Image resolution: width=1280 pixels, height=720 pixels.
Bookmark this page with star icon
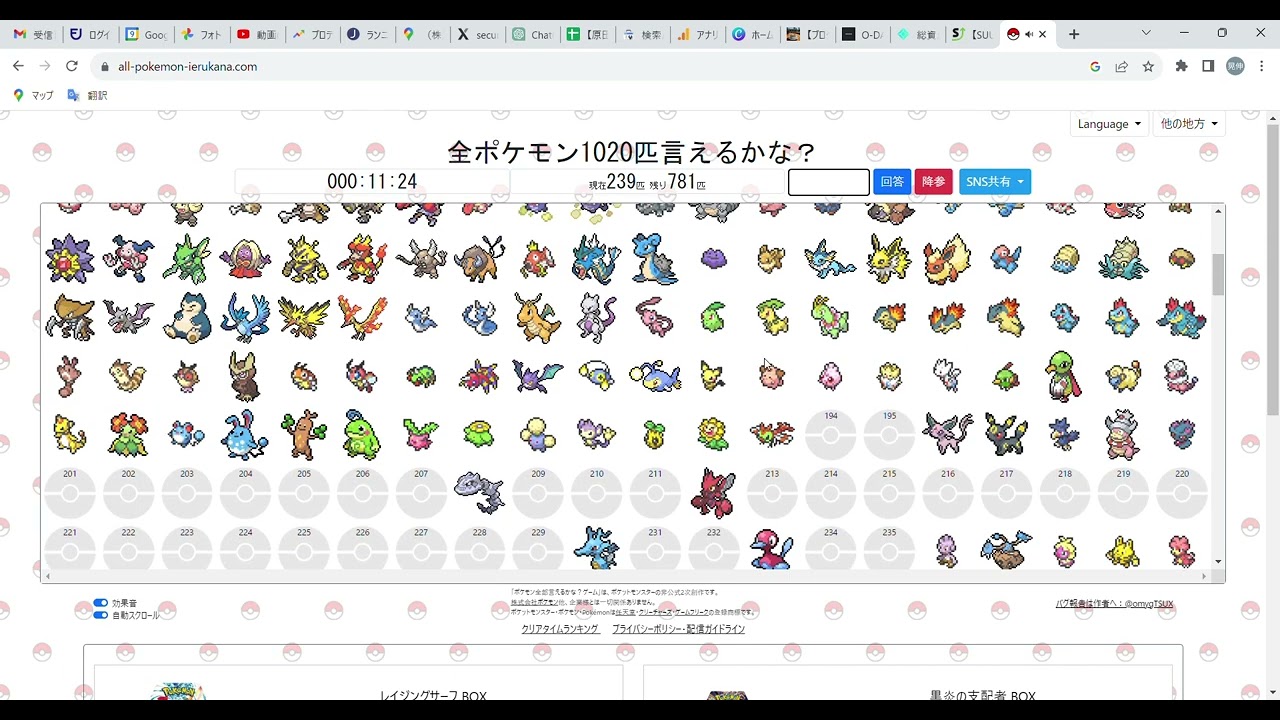(1148, 66)
